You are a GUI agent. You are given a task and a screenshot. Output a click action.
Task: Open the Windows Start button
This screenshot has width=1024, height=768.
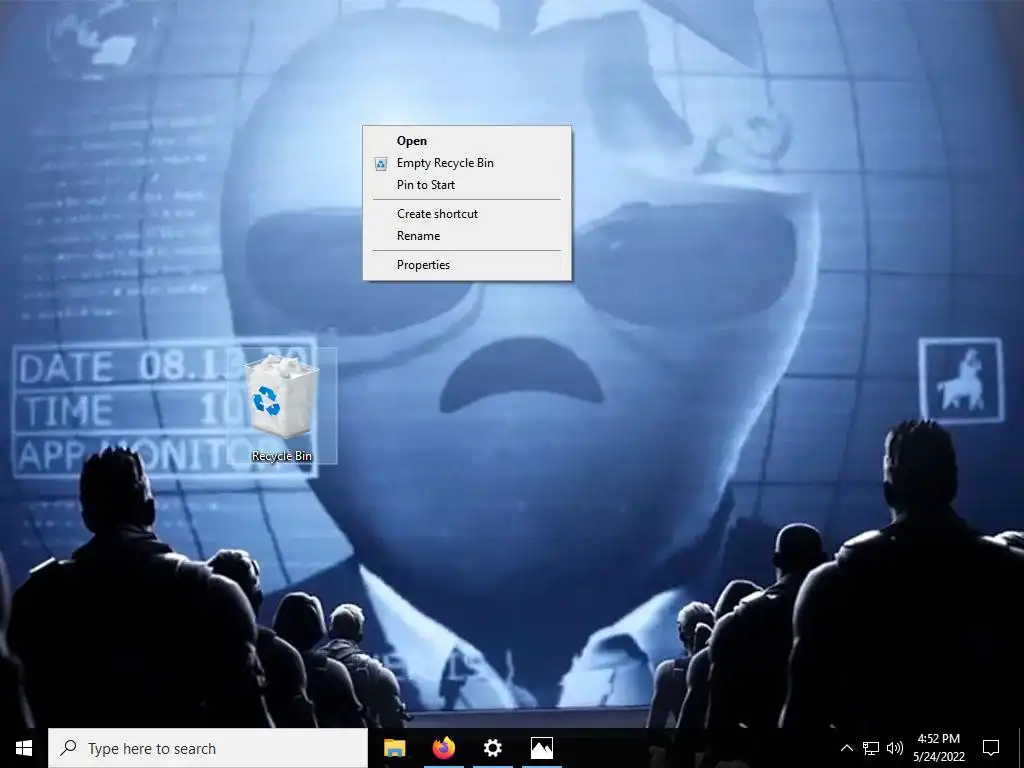[x=24, y=748]
